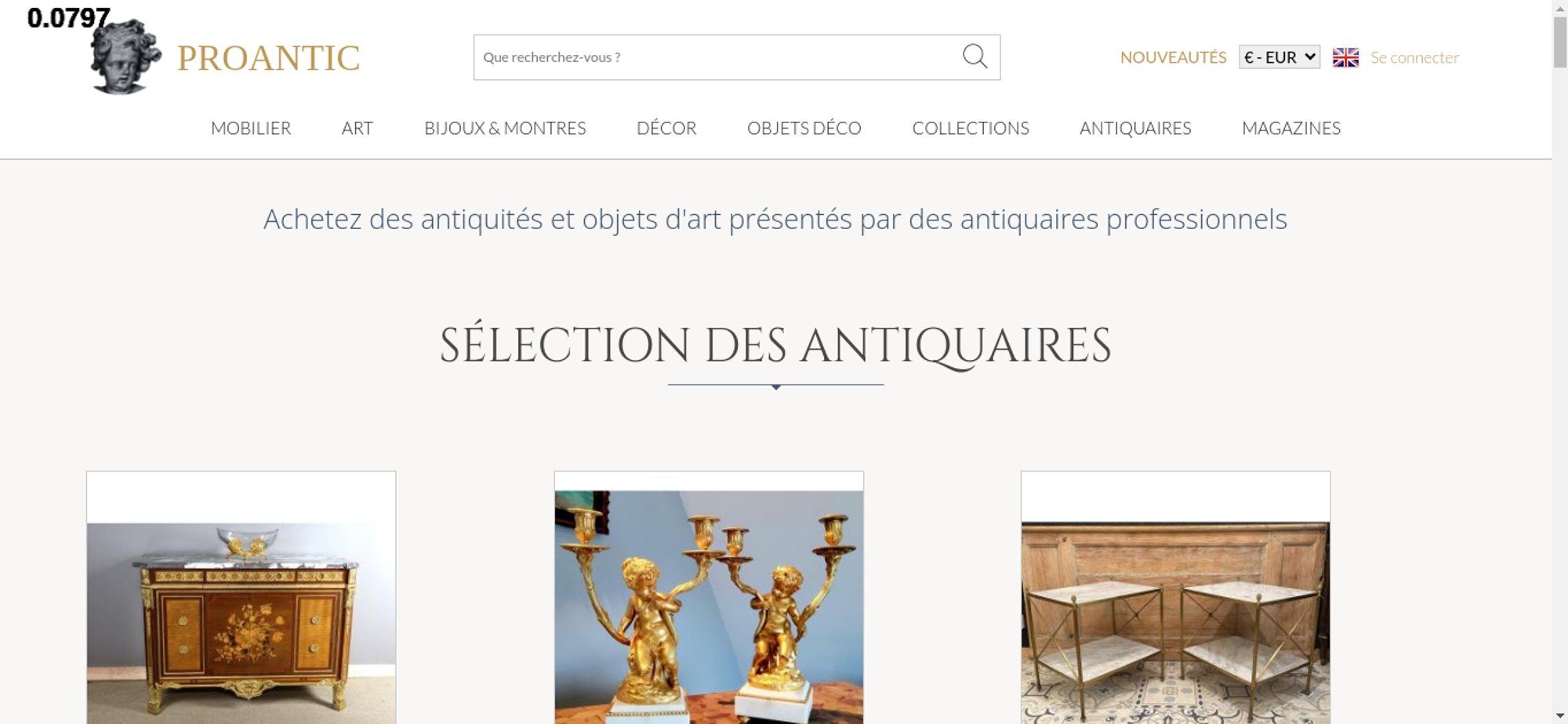Image resolution: width=1568 pixels, height=724 pixels.
Task: Open the € - EUR currency dropdown
Action: click(1279, 57)
